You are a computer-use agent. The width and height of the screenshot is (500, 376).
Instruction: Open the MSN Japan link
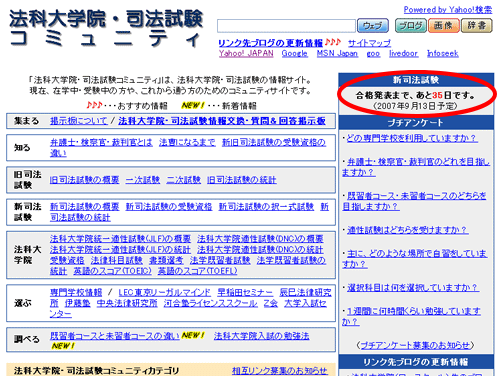point(337,53)
